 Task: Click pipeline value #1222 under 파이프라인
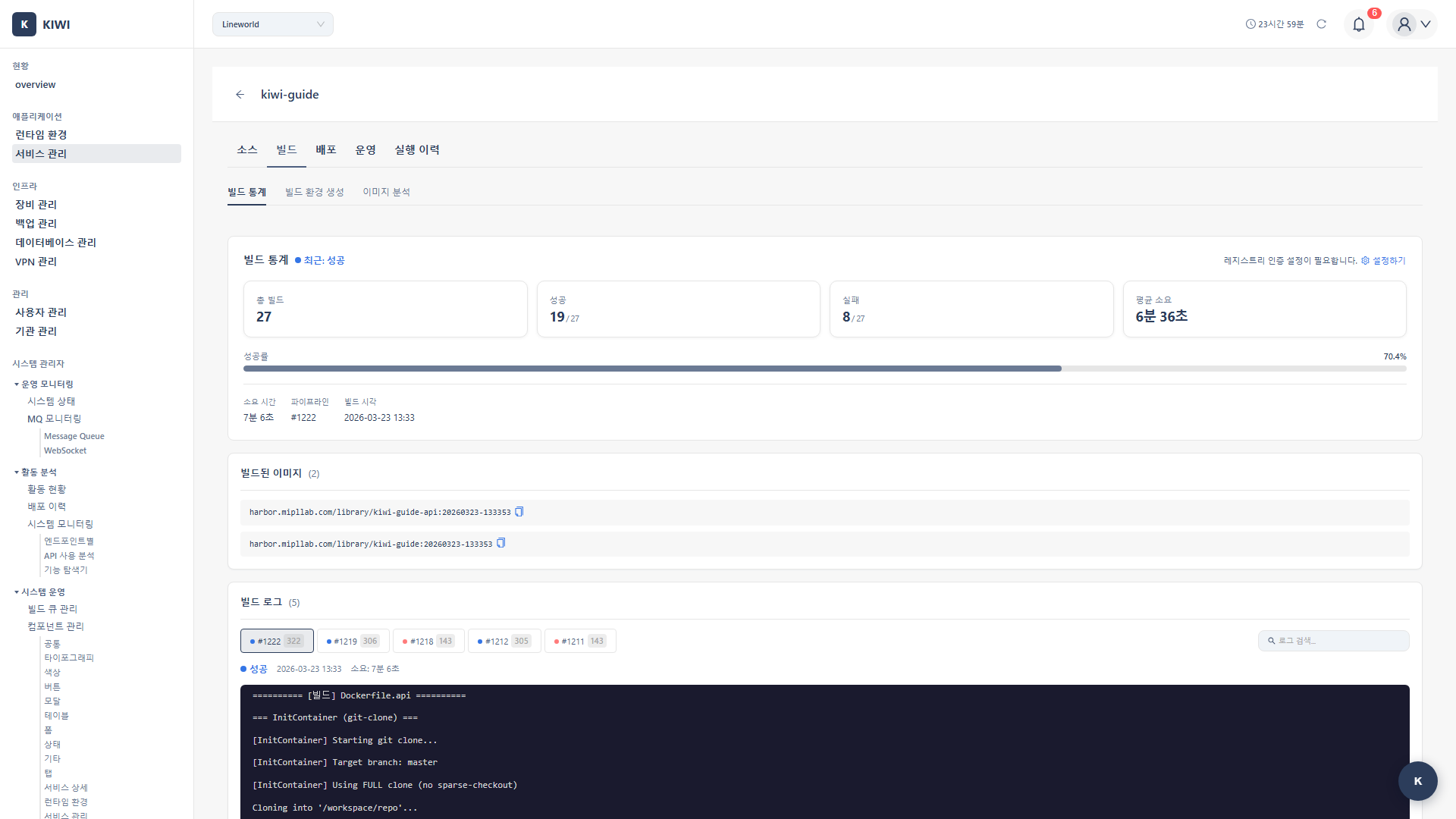click(303, 418)
